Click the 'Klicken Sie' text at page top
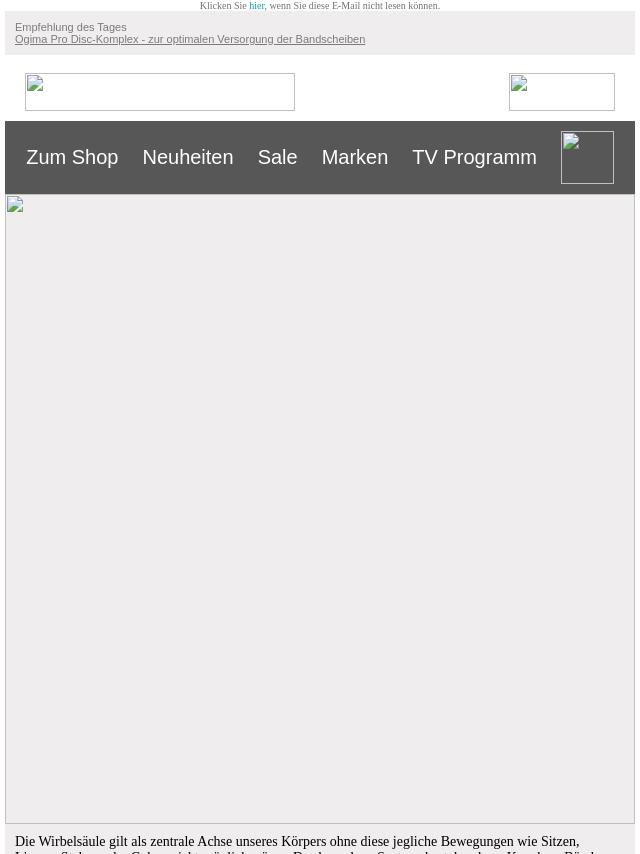 (x=223, y=6)
